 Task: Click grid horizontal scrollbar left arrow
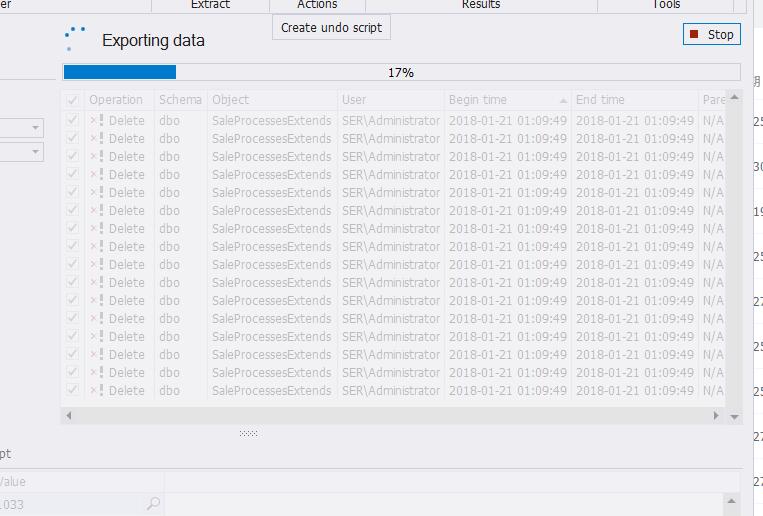pyautogui.click(x=69, y=416)
